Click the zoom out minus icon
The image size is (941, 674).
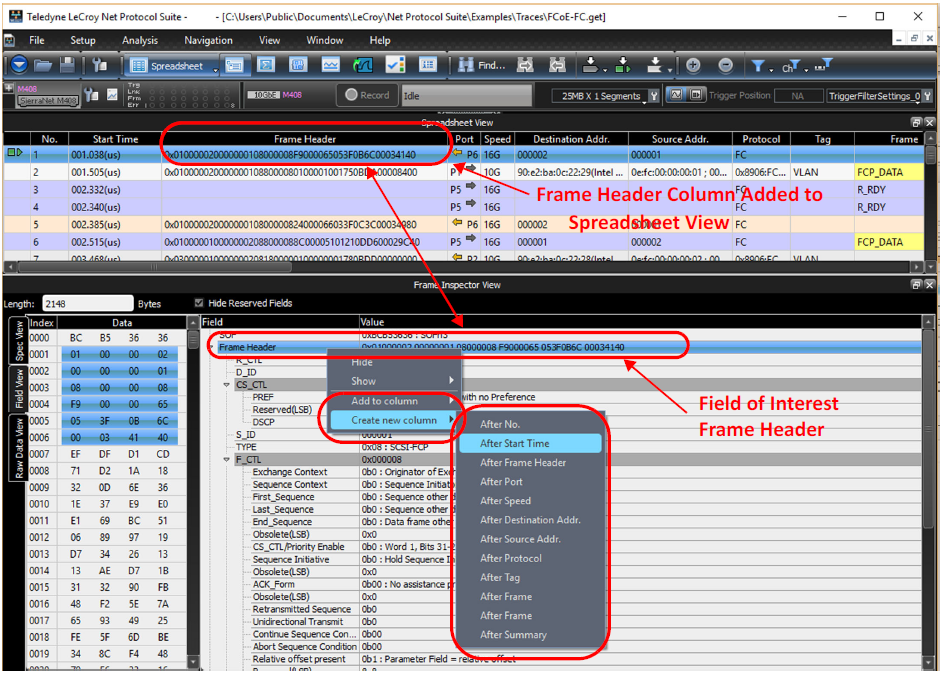[726, 65]
